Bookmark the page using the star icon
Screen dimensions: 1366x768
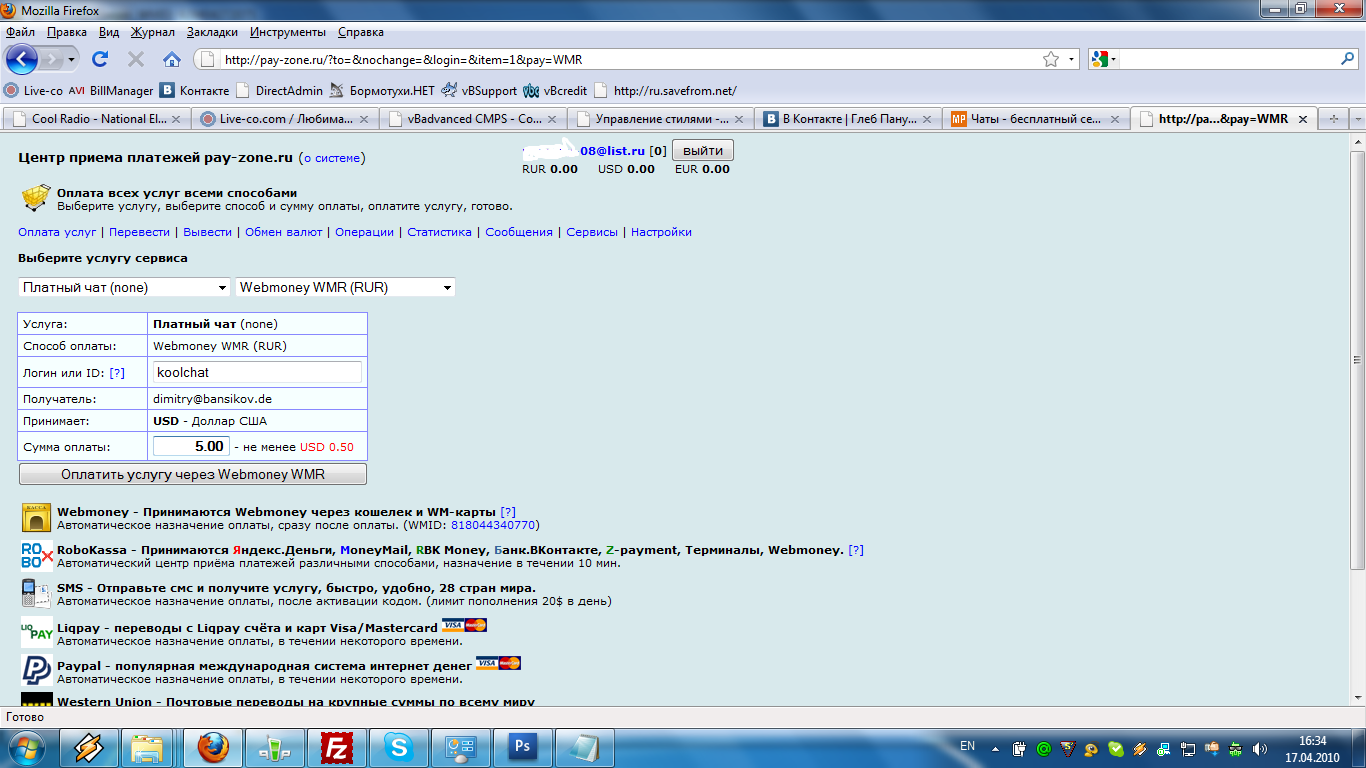coord(1051,59)
